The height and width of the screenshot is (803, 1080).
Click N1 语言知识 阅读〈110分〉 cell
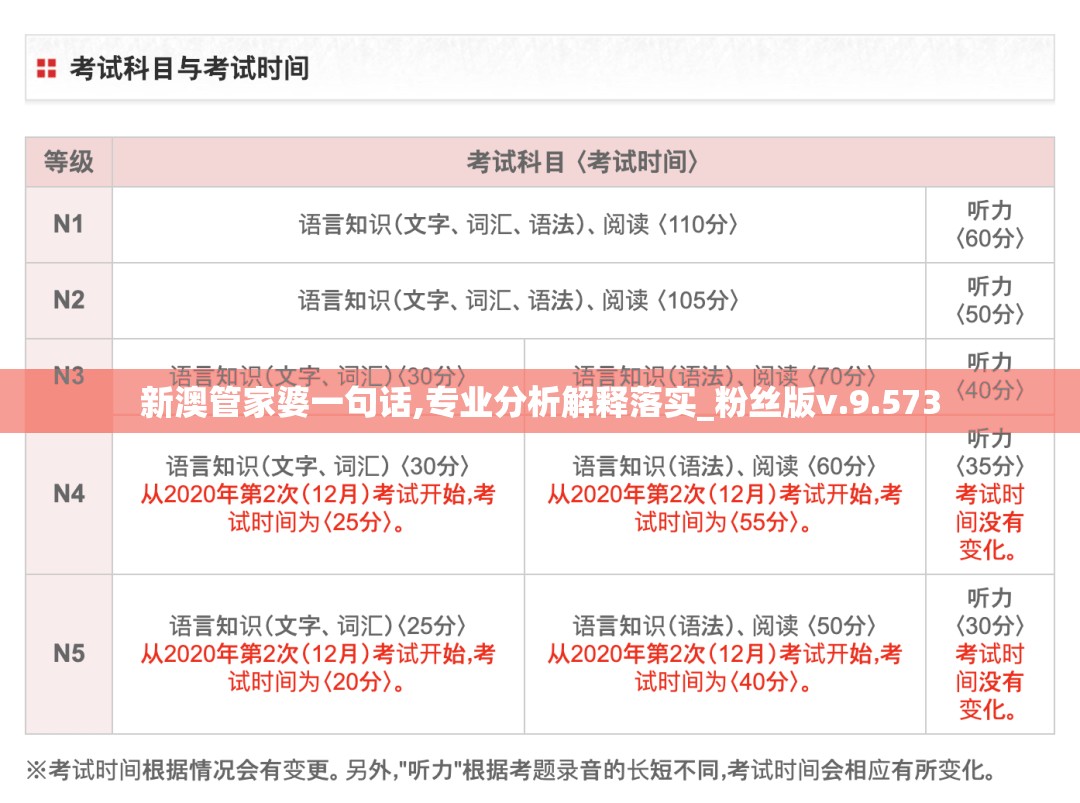coord(519,225)
